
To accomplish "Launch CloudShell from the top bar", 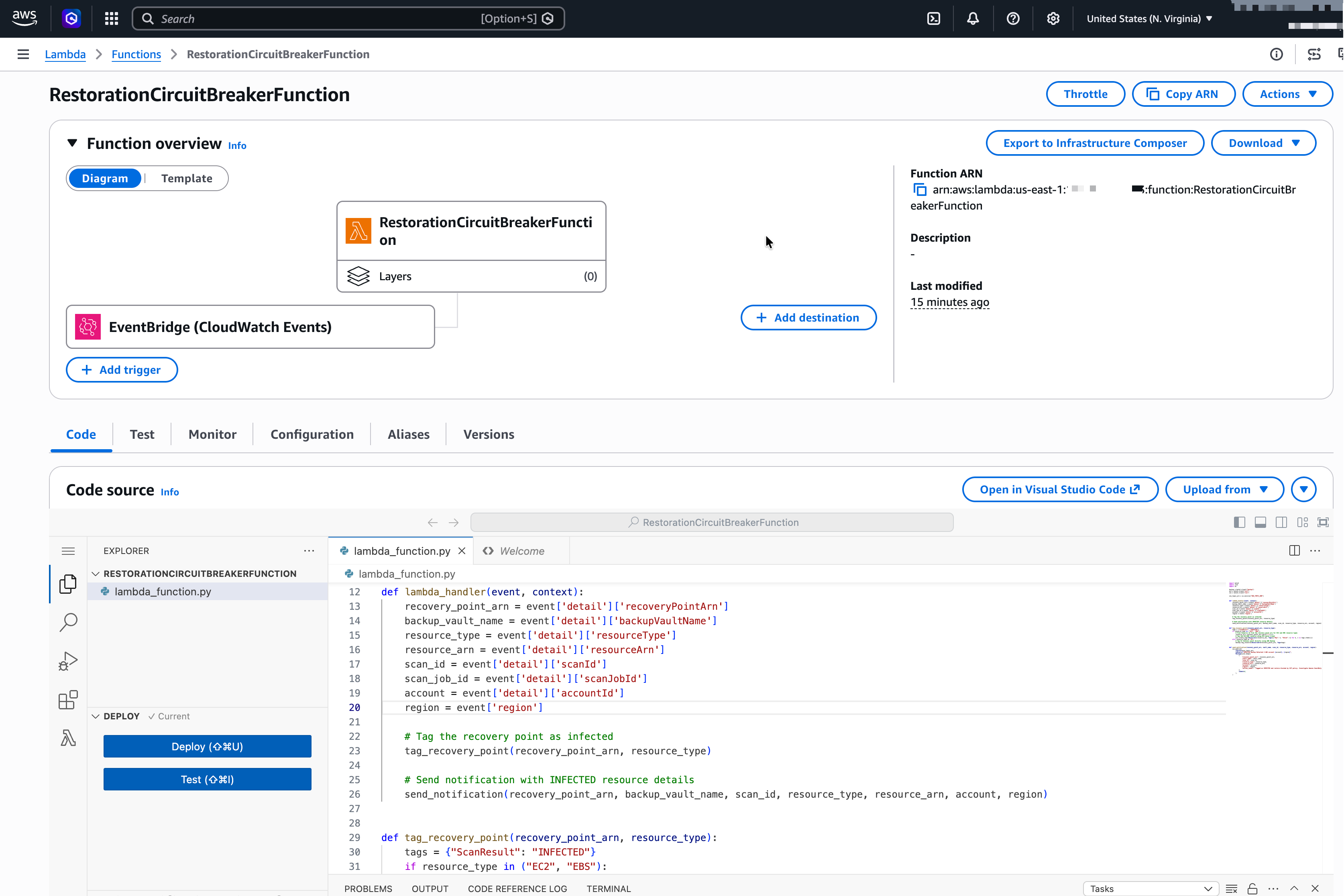I will [934, 19].
